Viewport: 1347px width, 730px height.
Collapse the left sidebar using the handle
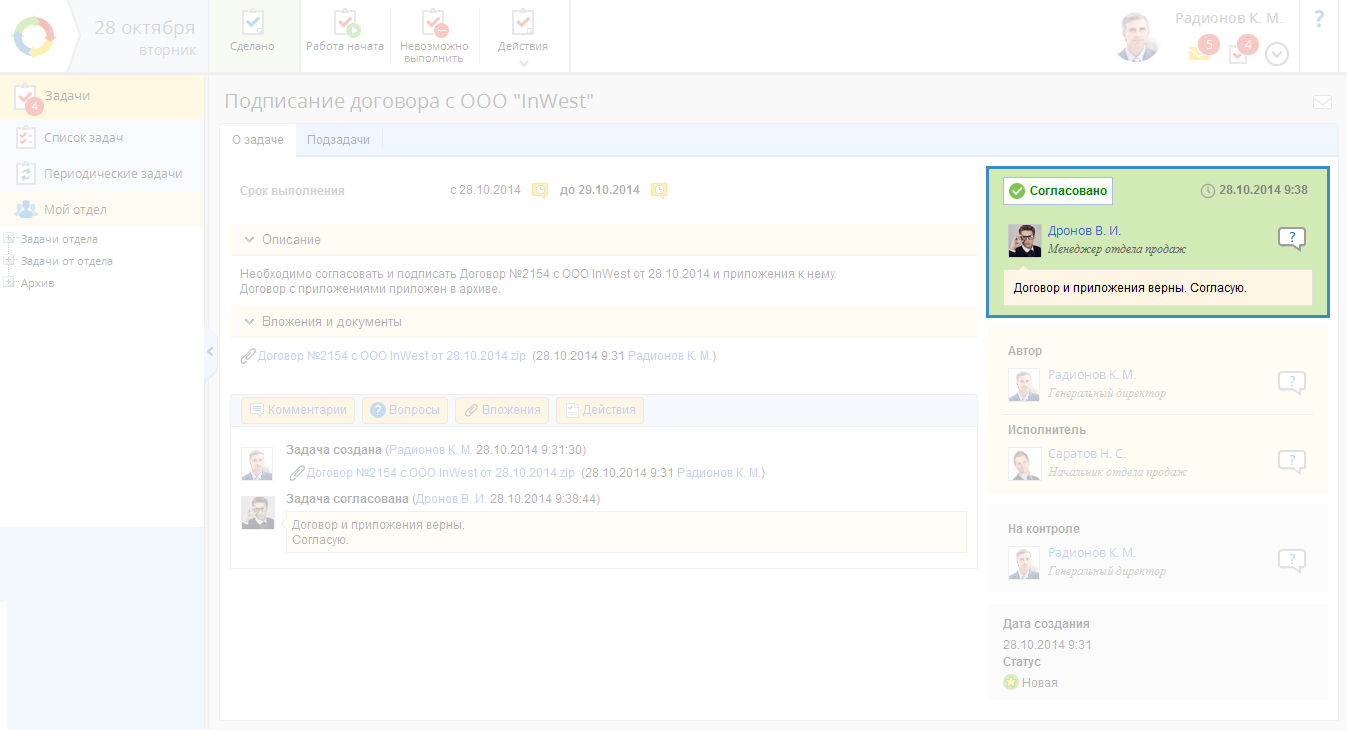[x=210, y=351]
